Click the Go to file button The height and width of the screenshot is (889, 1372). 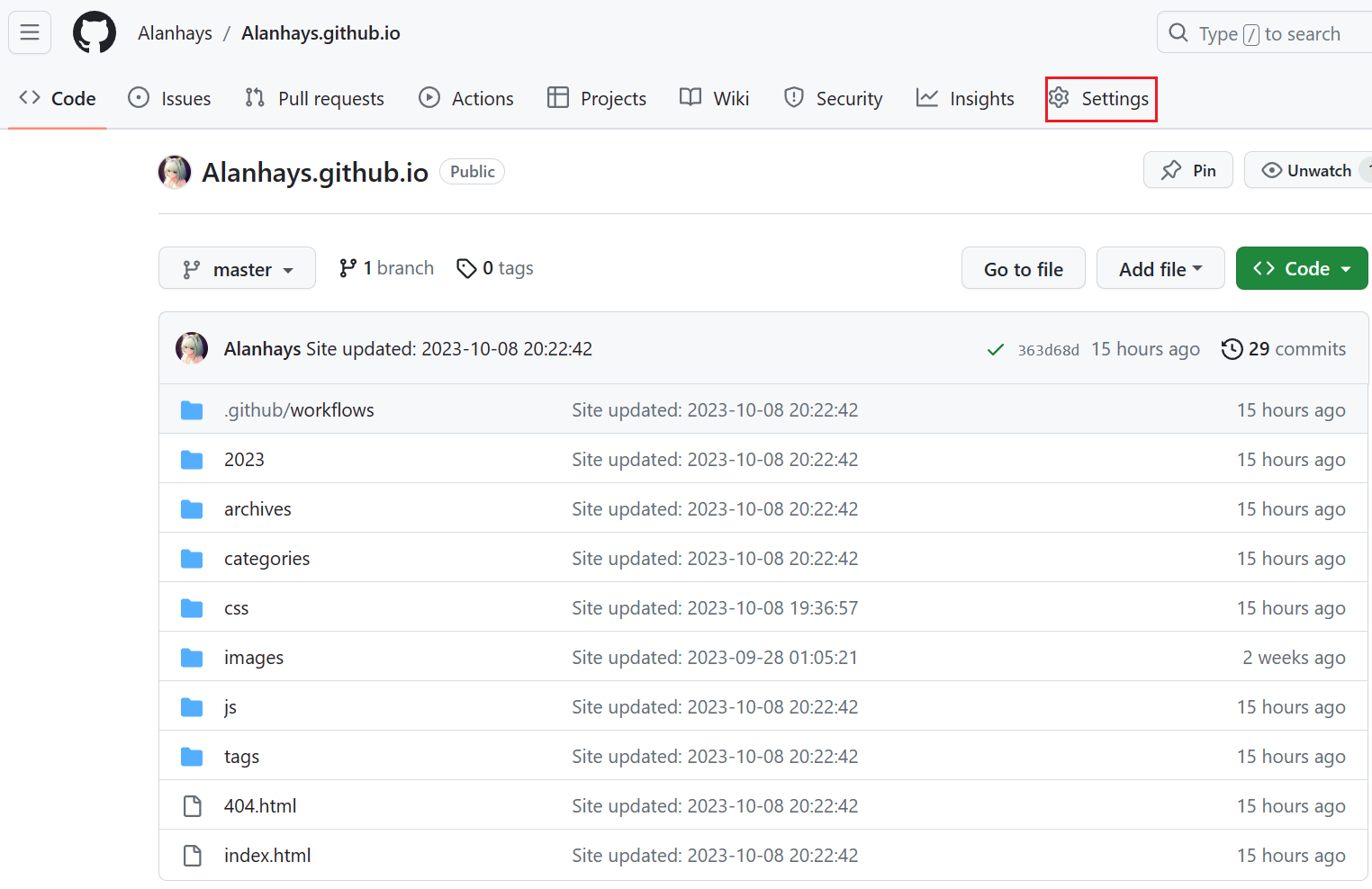click(x=1024, y=268)
